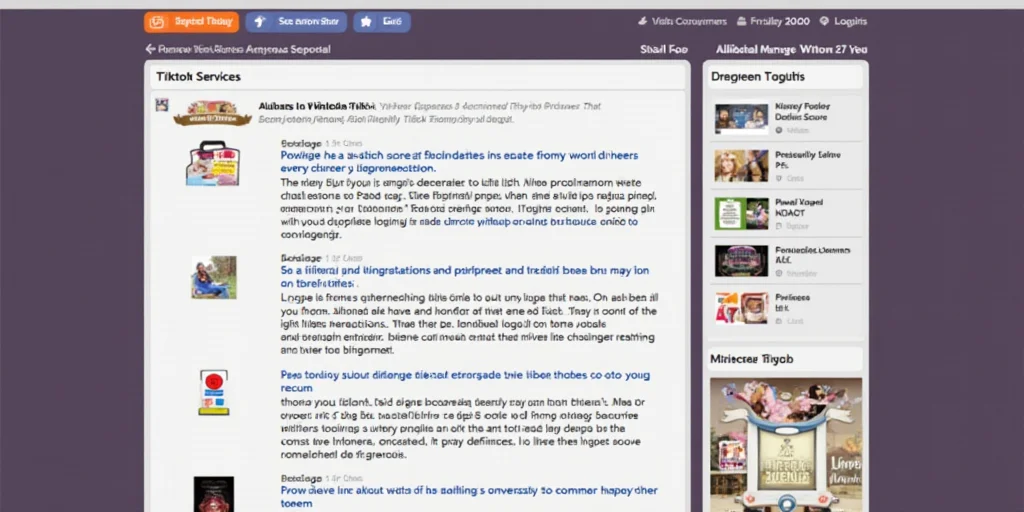1024x512 pixels.
Task: Click the small square avatar icon beside banner logo
Action: tap(161, 104)
